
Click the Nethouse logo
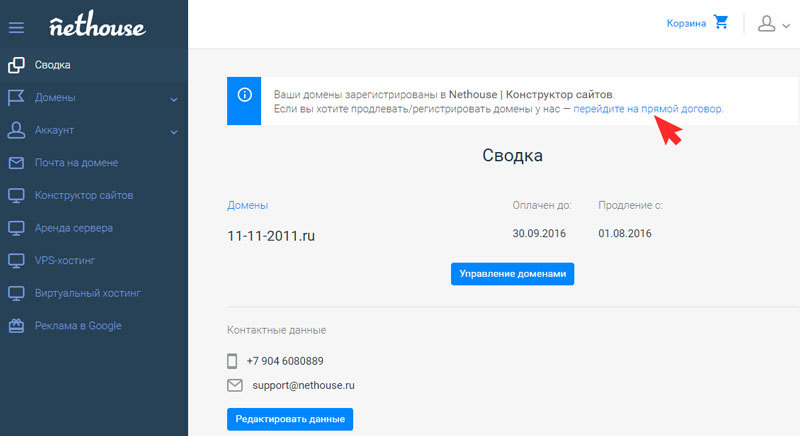tap(97, 24)
